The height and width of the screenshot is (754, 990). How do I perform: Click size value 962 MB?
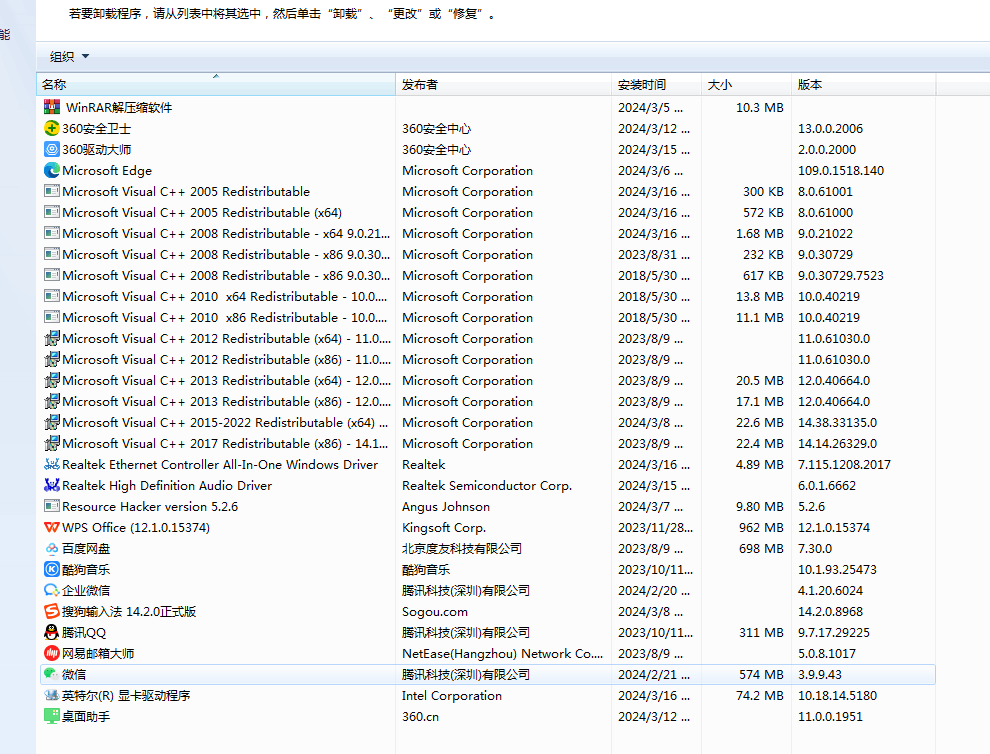761,527
